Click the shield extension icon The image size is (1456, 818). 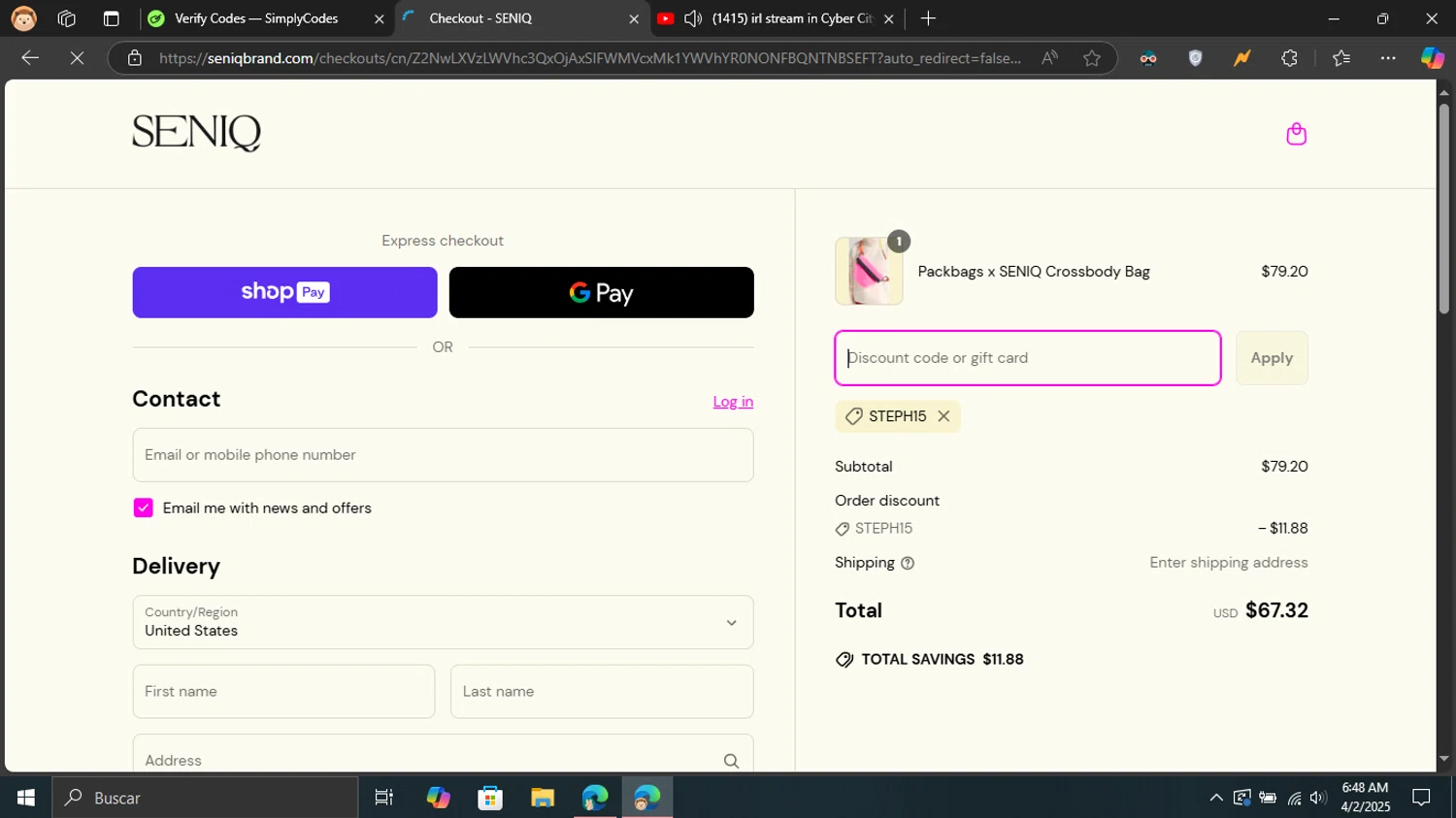click(x=1196, y=58)
